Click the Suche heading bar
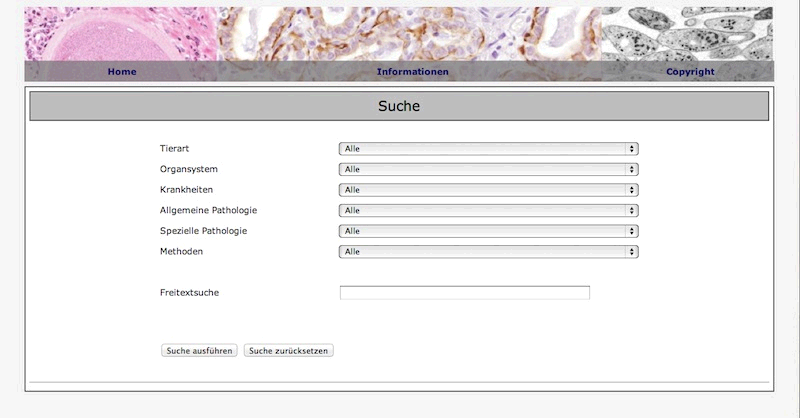 tap(399, 106)
